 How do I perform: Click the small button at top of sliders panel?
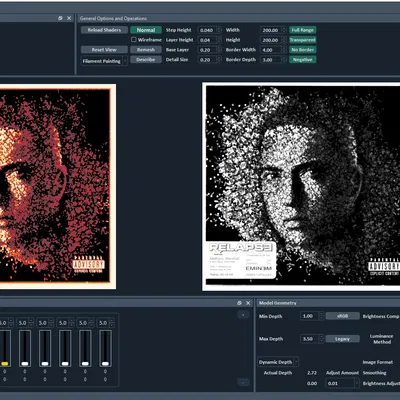tap(243, 315)
